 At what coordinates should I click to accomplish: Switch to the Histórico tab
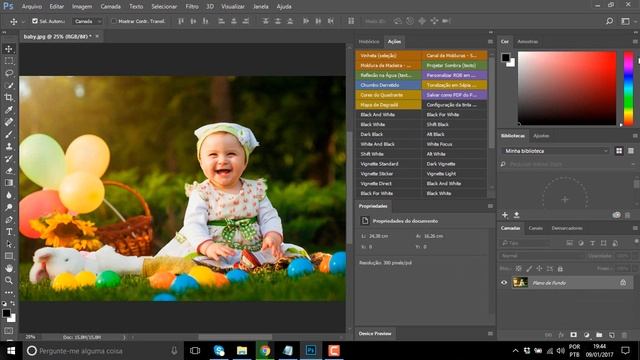(x=369, y=42)
